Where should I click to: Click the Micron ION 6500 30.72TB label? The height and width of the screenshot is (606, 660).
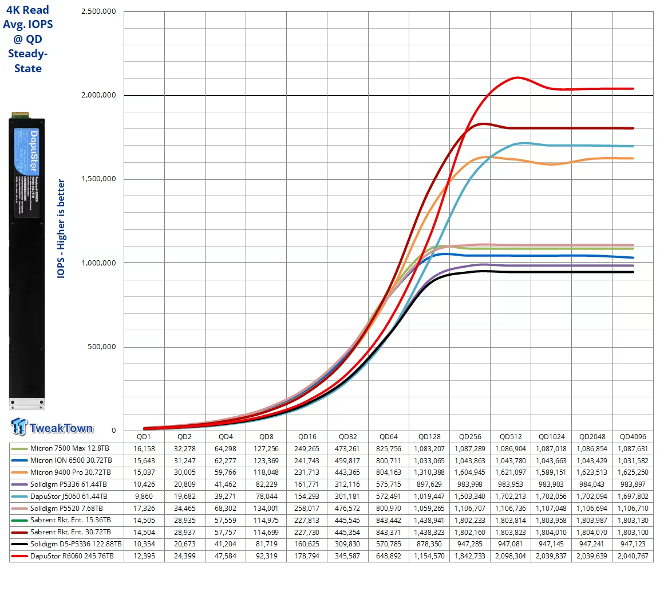click(x=73, y=460)
